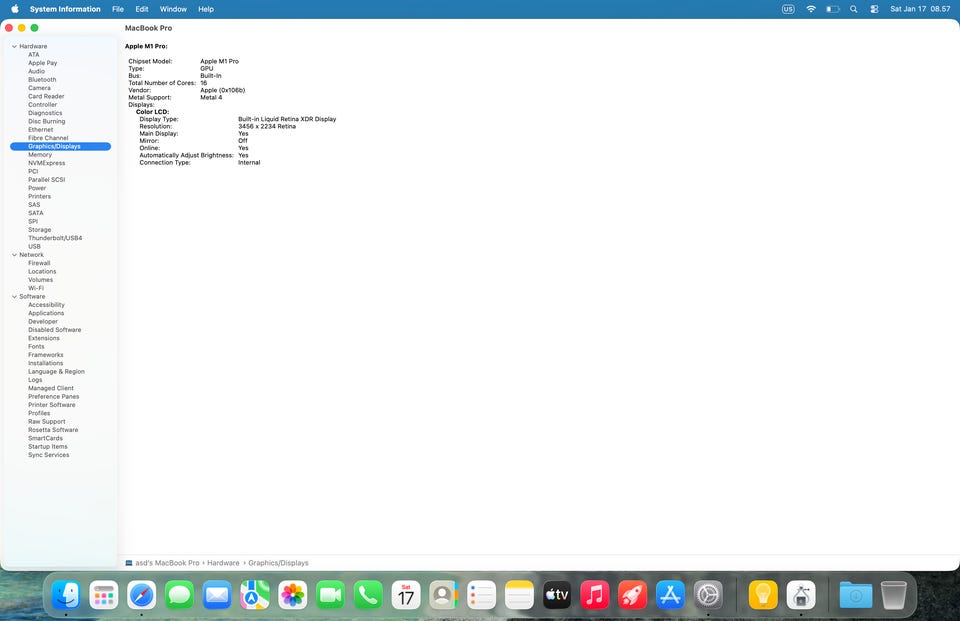Select Firewall under Network

click(39, 263)
